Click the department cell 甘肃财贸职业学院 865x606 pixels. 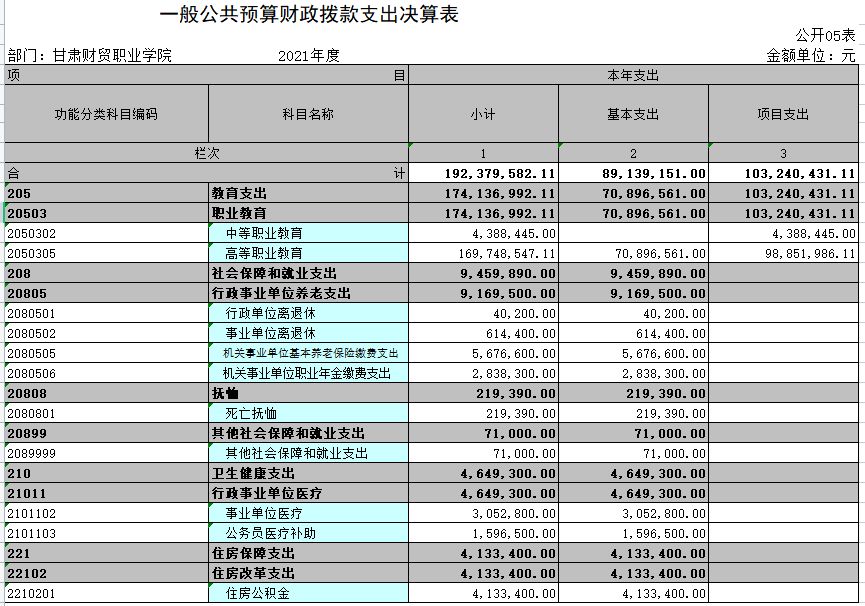pos(112,55)
